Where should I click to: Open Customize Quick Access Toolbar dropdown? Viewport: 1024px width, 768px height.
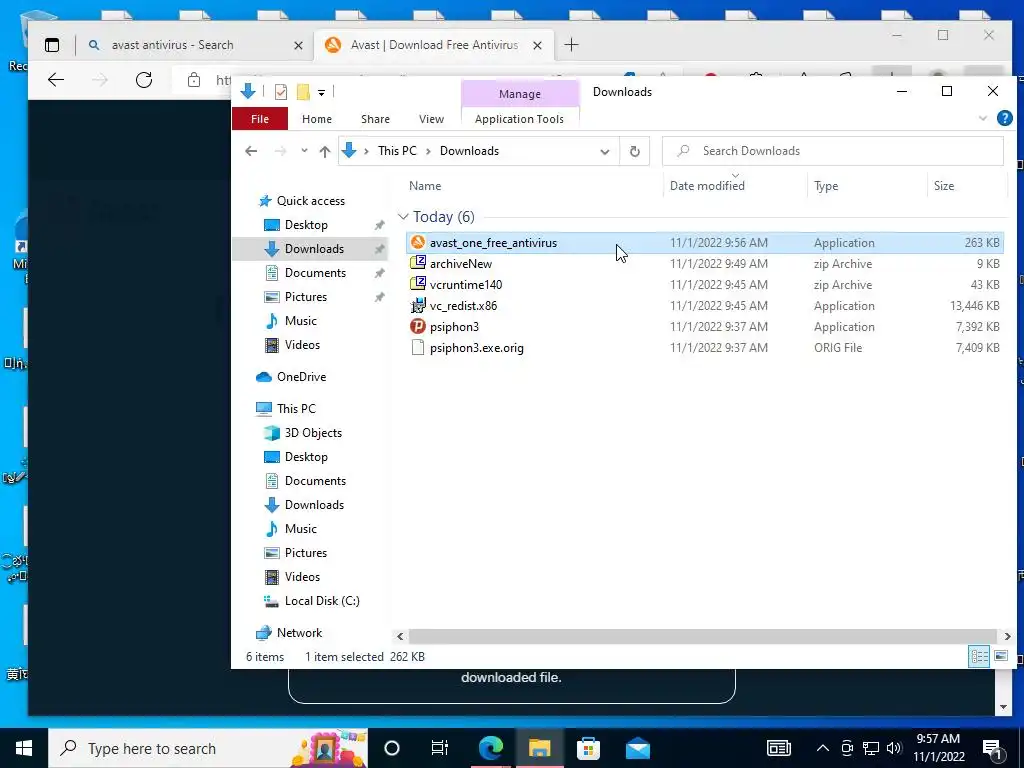[x=321, y=93]
